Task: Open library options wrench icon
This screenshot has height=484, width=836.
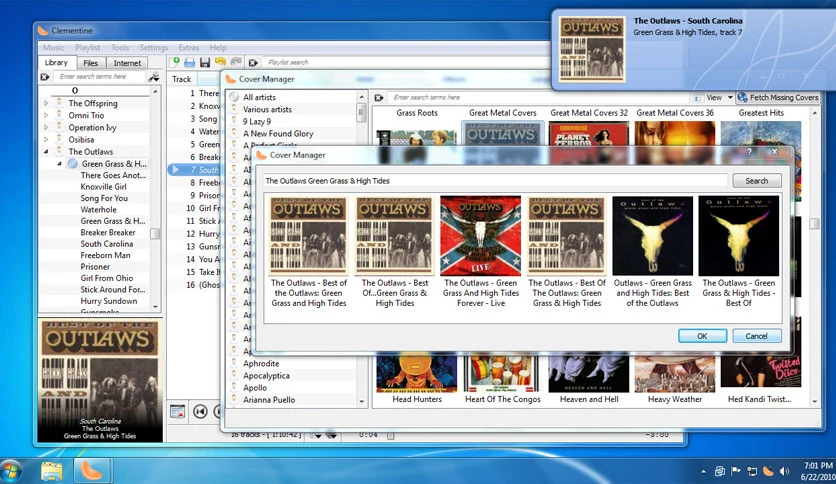Action: click(154, 77)
